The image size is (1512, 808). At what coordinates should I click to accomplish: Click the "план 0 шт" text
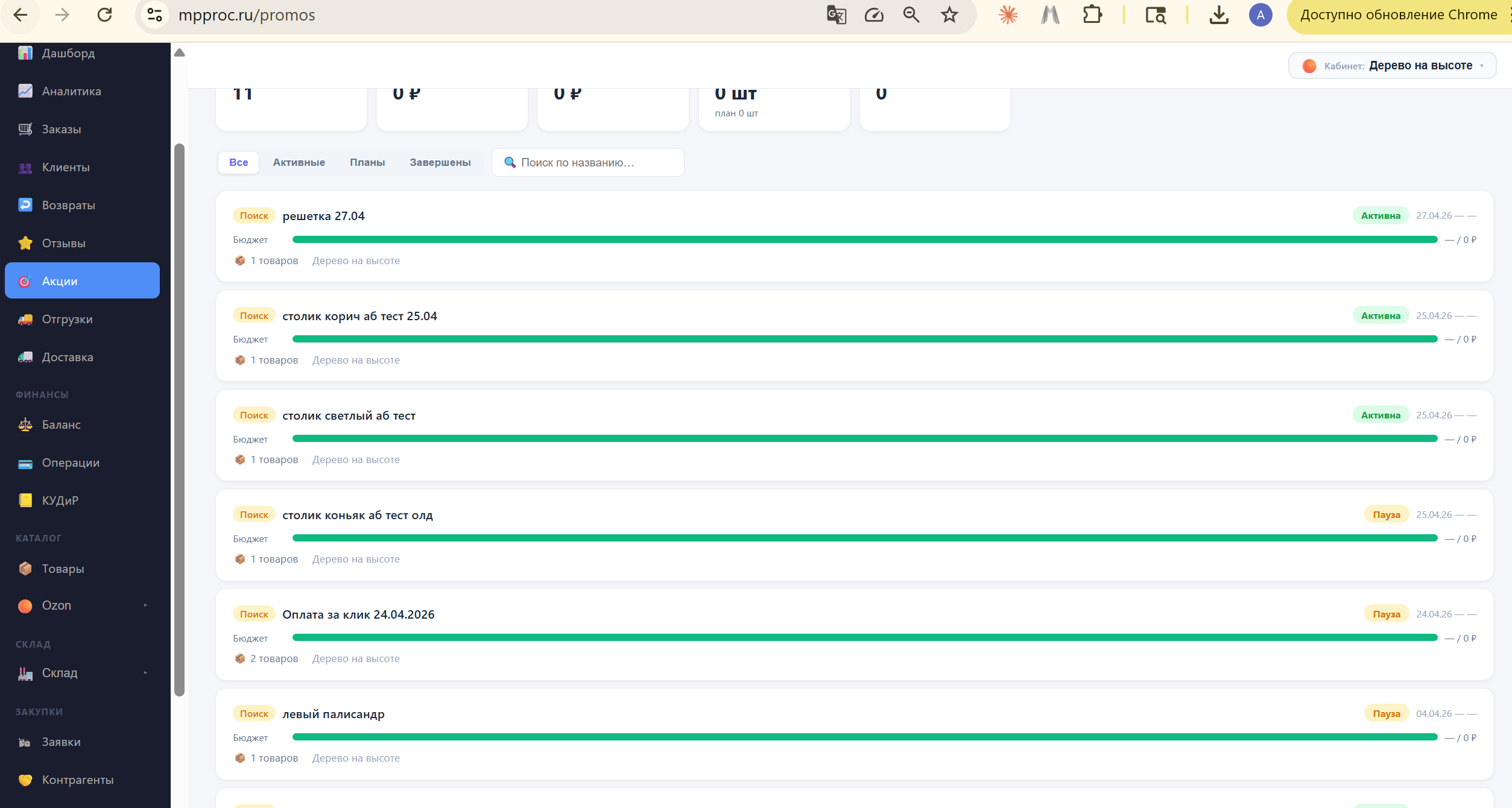[736, 113]
